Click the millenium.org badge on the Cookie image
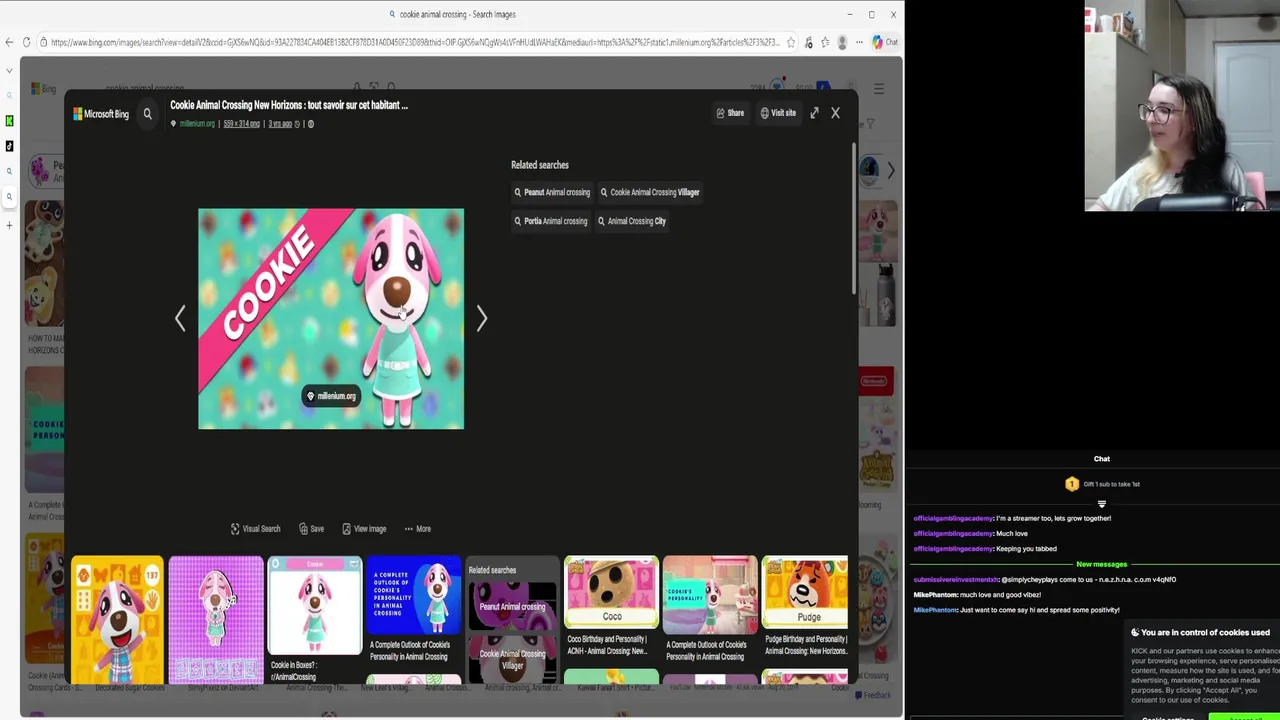This screenshot has width=1280, height=720. coord(331,396)
